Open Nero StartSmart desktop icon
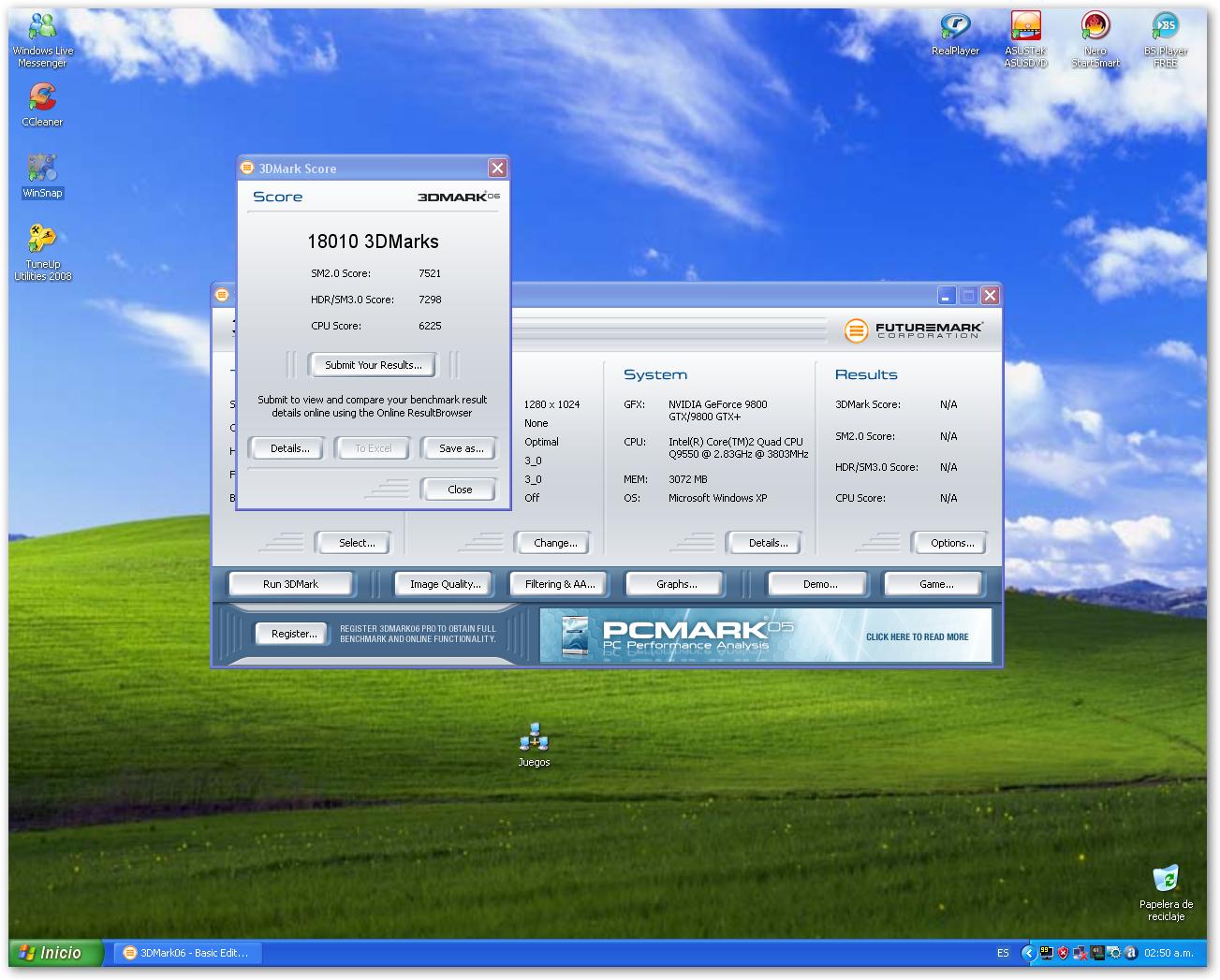Image resolution: width=1220 pixels, height=980 pixels. point(1095,28)
